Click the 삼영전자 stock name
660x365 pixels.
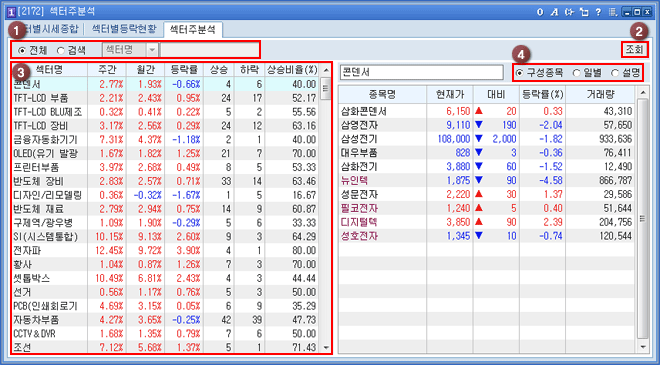(359, 125)
